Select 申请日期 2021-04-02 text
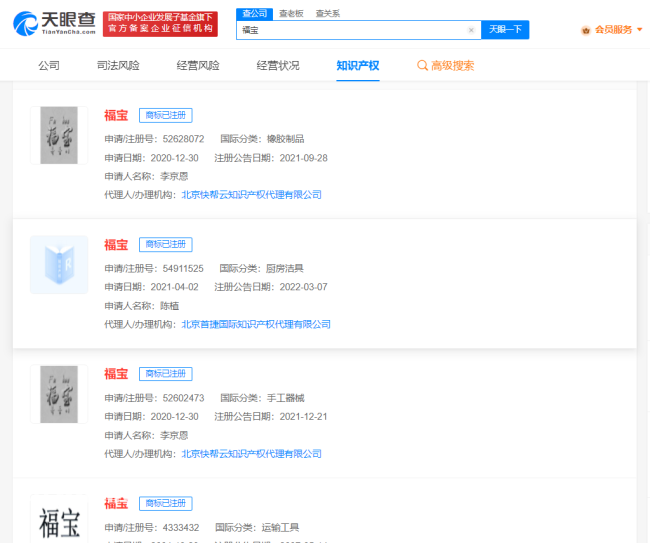 pos(151,287)
